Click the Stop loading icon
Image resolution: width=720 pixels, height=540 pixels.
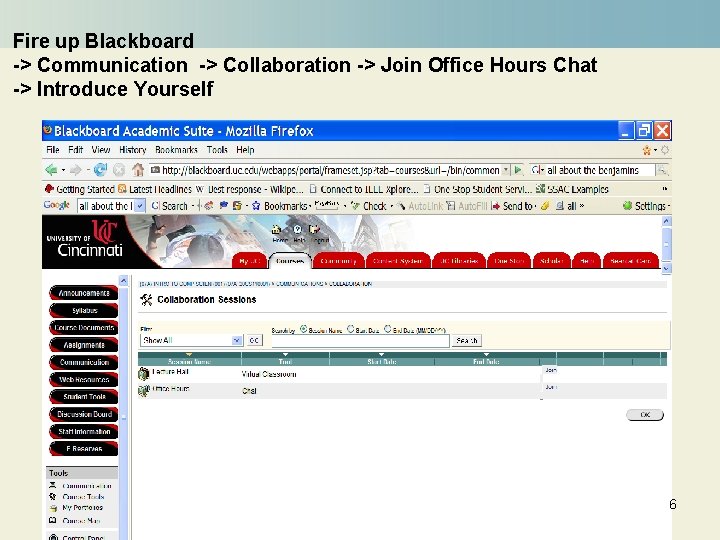[119, 170]
